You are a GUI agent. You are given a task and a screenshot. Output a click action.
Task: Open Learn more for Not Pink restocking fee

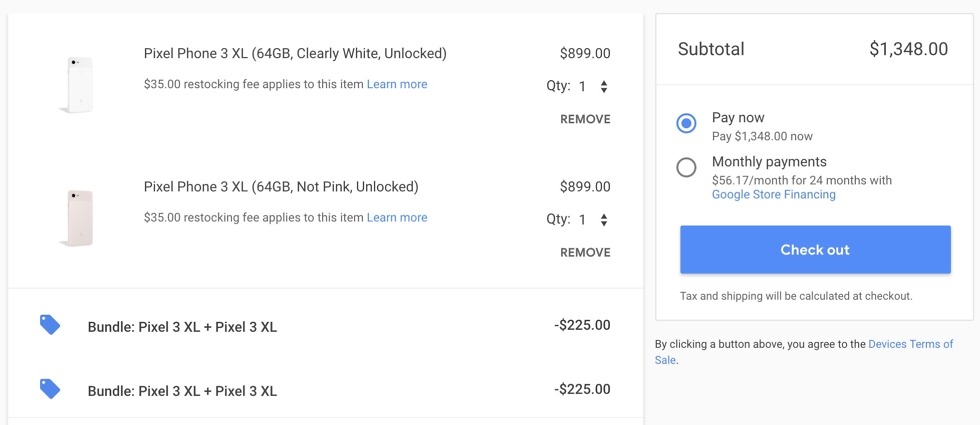[x=397, y=217]
